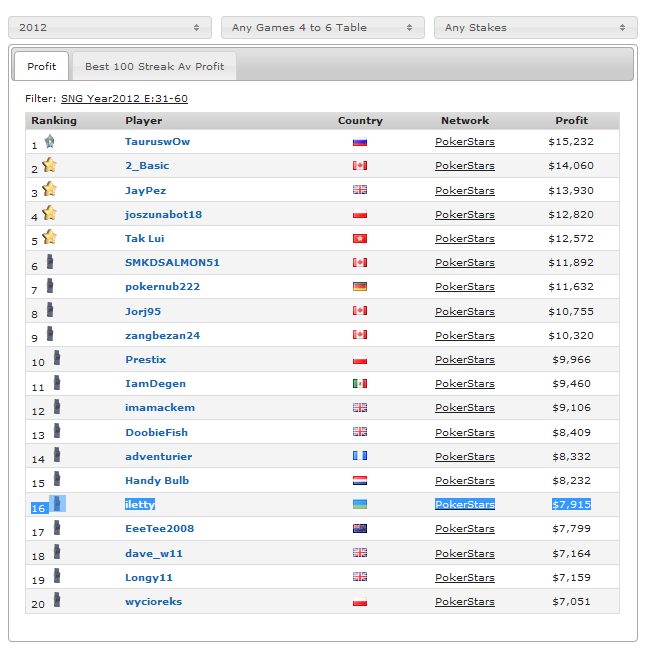Click the highlighted $7,915 profit for iletty

click(x=571, y=505)
